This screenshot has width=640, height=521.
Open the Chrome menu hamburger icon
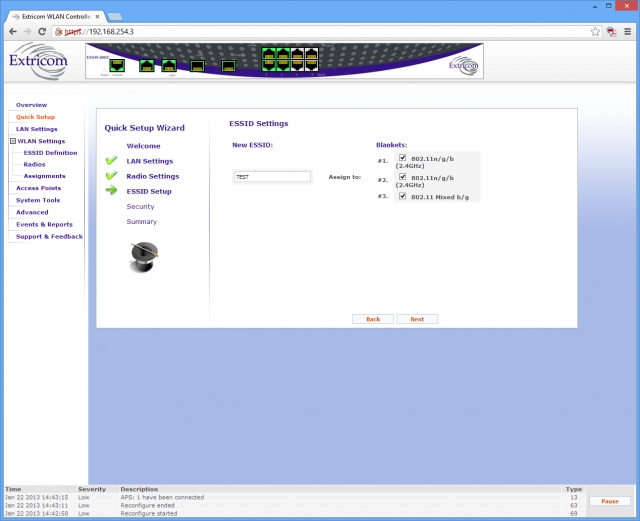click(x=627, y=31)
